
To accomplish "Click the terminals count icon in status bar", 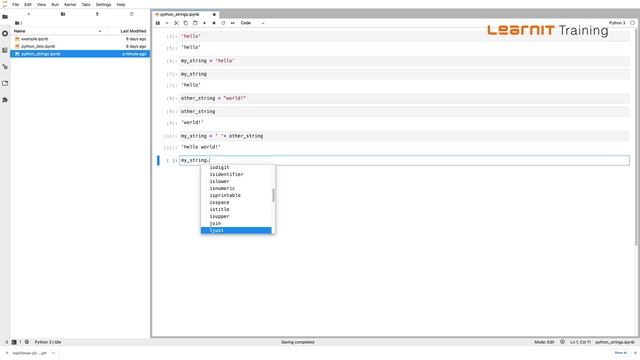I will [x=14, y=342].
